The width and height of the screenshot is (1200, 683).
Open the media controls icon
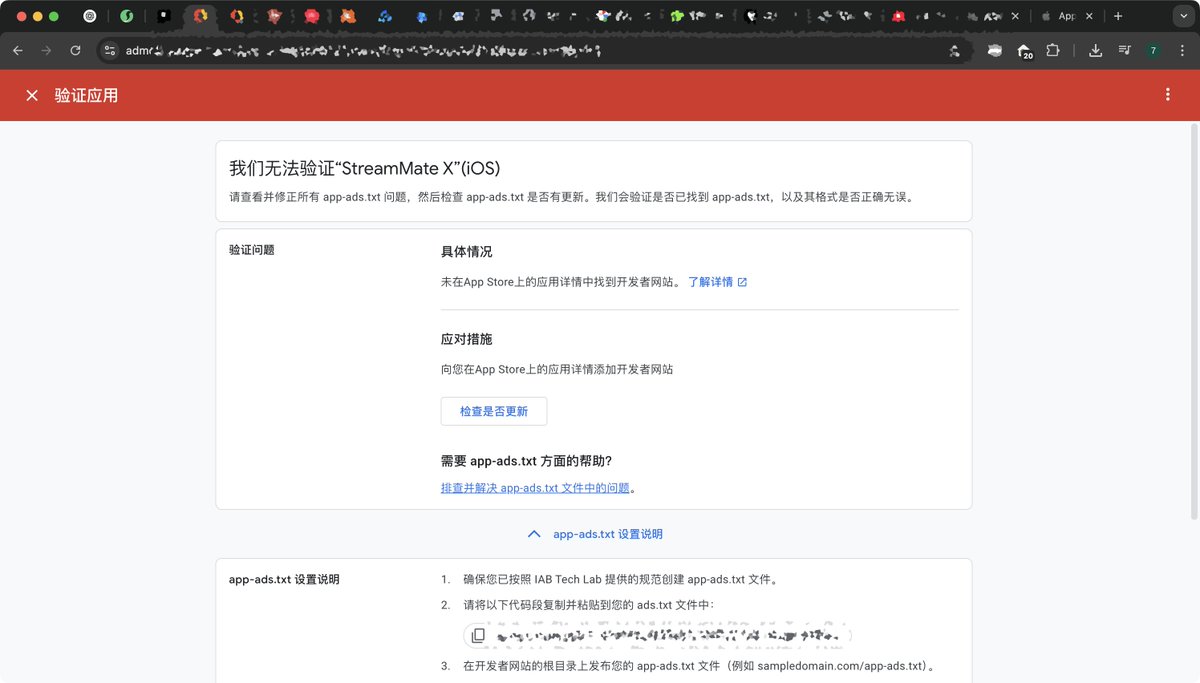tap(1125, 51)
